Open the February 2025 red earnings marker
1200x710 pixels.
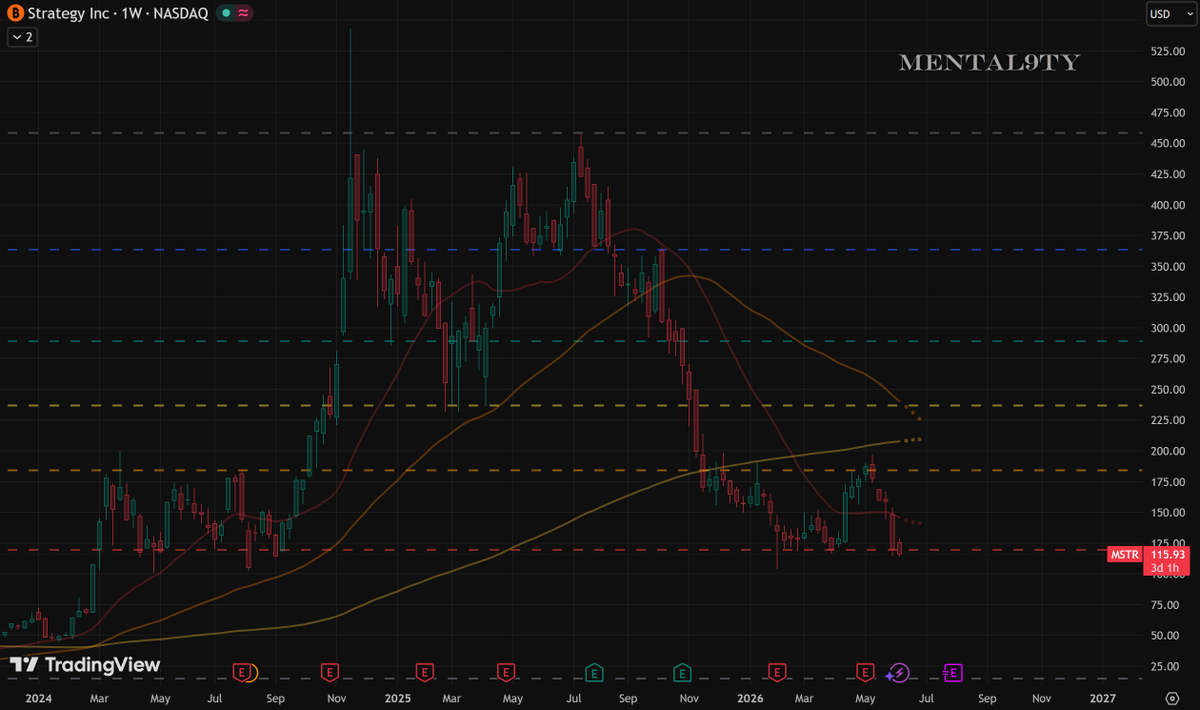coord(424,671)
